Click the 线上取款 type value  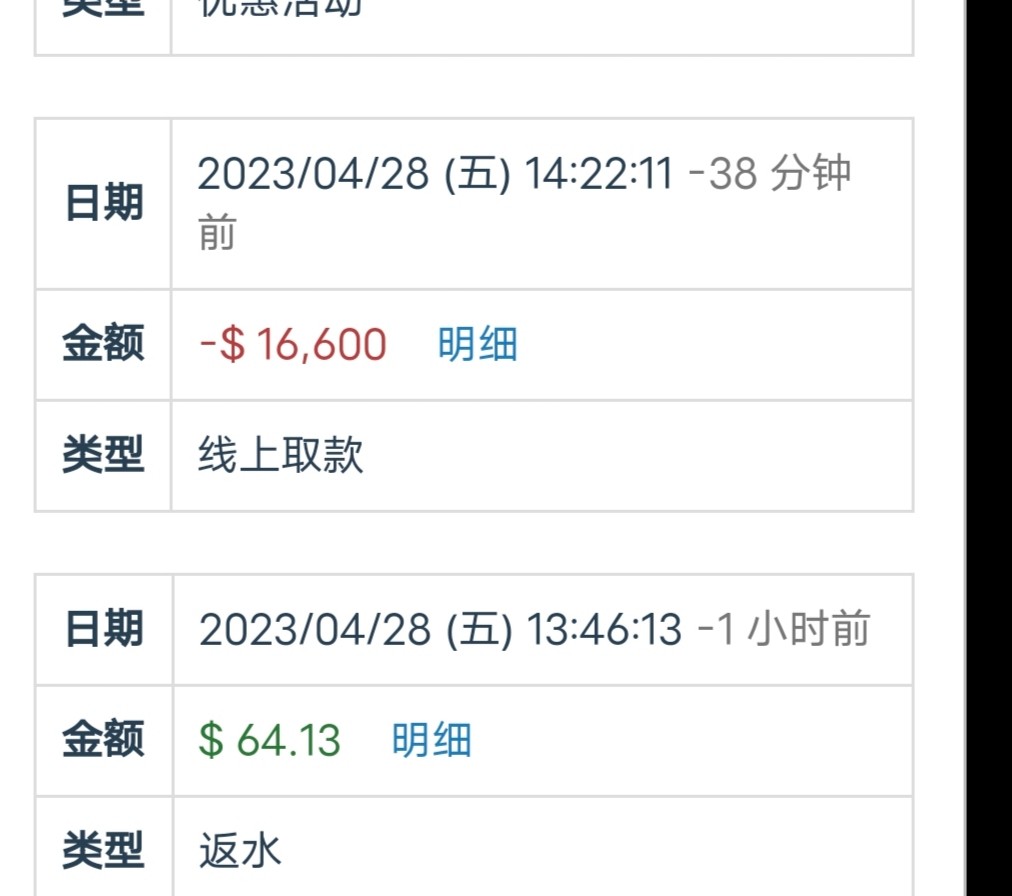281,456
